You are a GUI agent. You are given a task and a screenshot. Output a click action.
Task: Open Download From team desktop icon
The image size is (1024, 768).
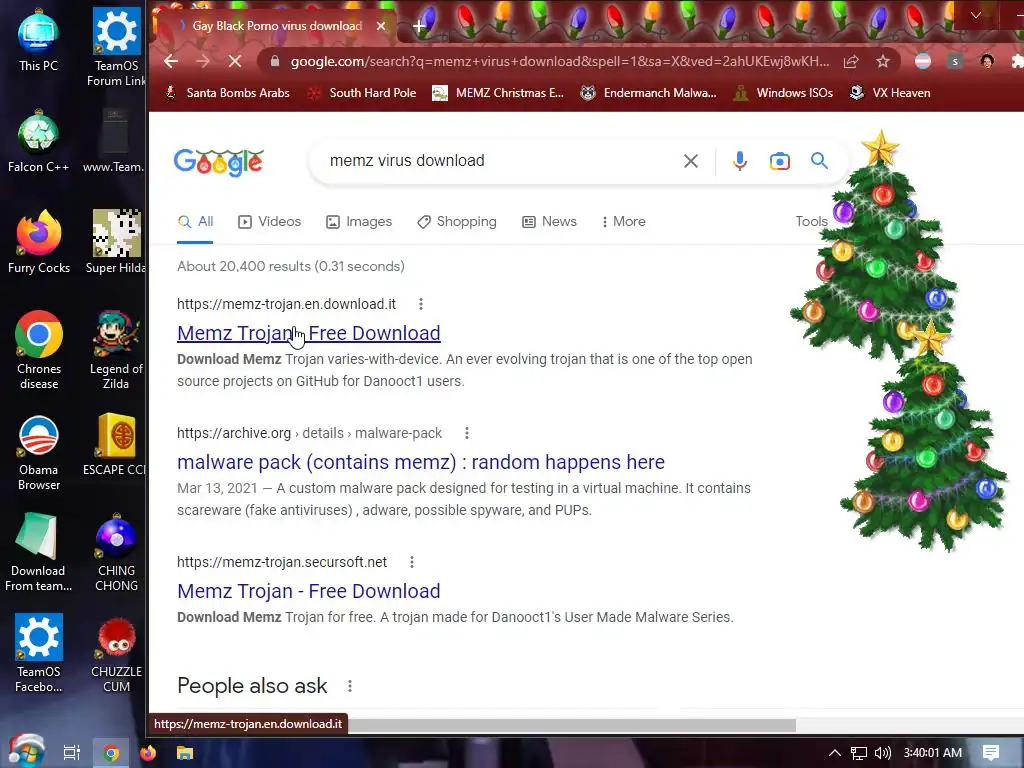click(39, 552)
